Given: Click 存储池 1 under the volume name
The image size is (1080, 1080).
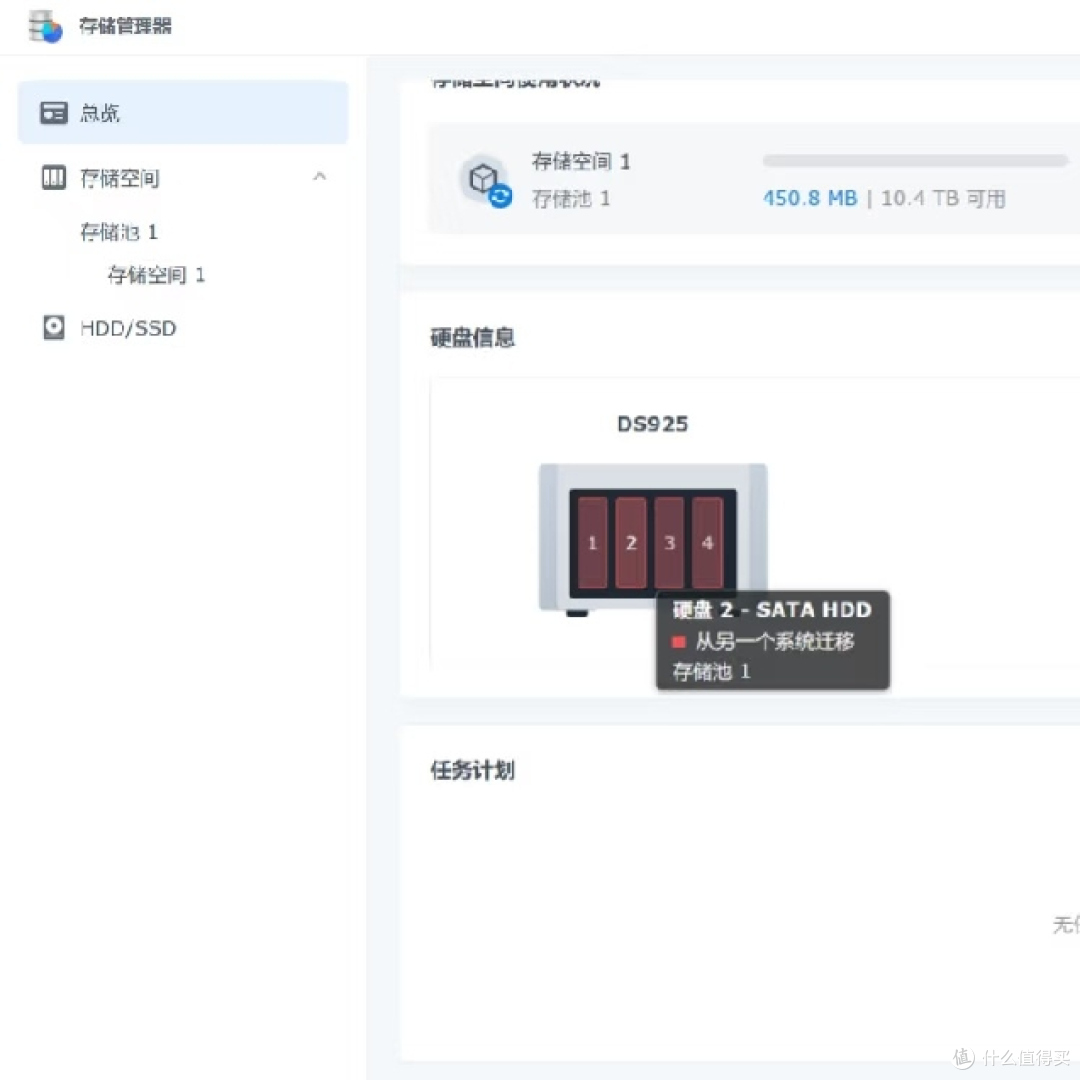Looking at the screenshot, I should tap(571, 199).
